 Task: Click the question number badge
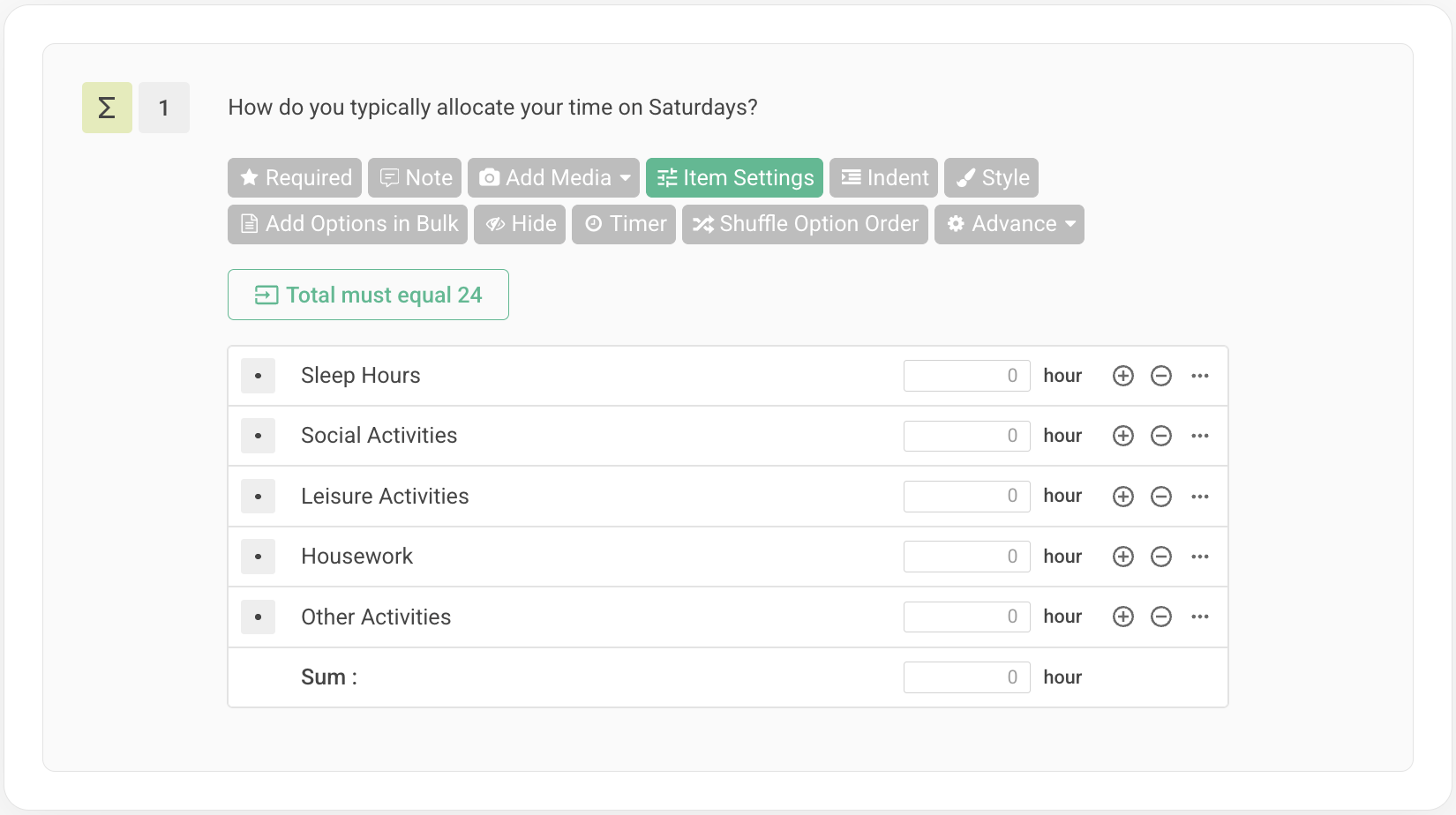click(163, 107)
